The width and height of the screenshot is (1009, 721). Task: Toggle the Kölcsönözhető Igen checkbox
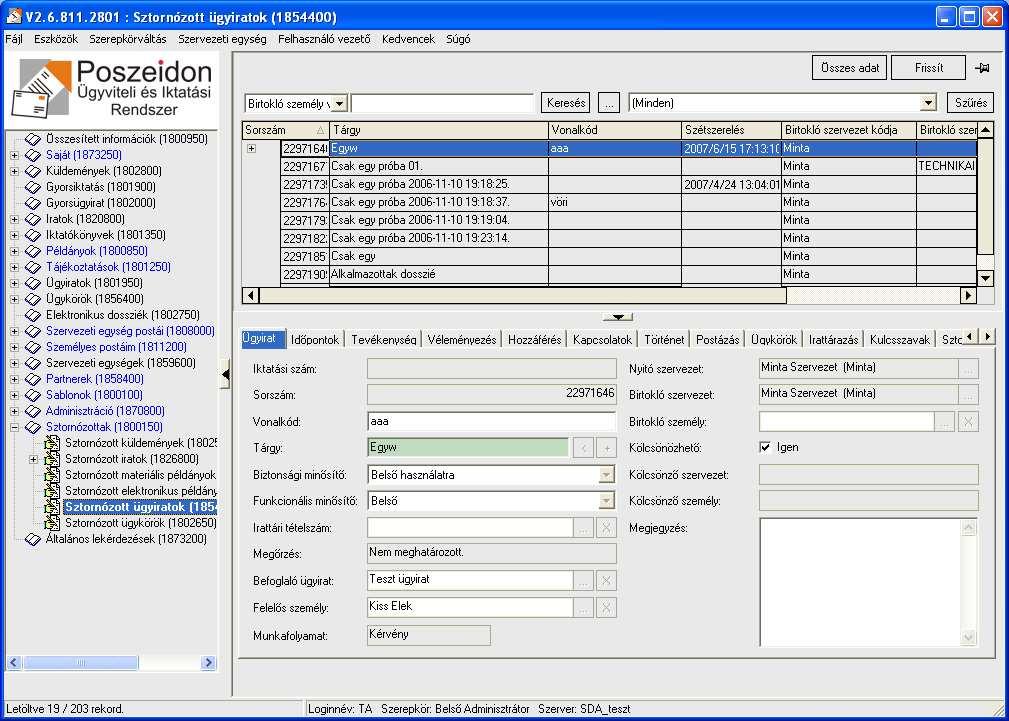click(x=765, y=447)
